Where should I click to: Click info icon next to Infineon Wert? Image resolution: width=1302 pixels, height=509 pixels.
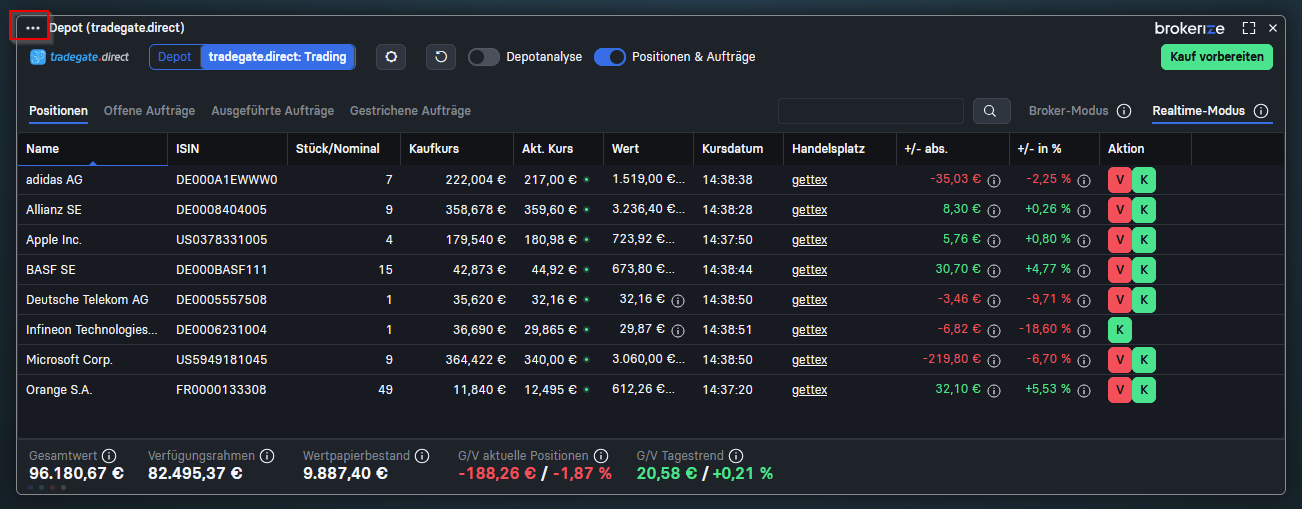pyautogui.click(x=678, y=330)
